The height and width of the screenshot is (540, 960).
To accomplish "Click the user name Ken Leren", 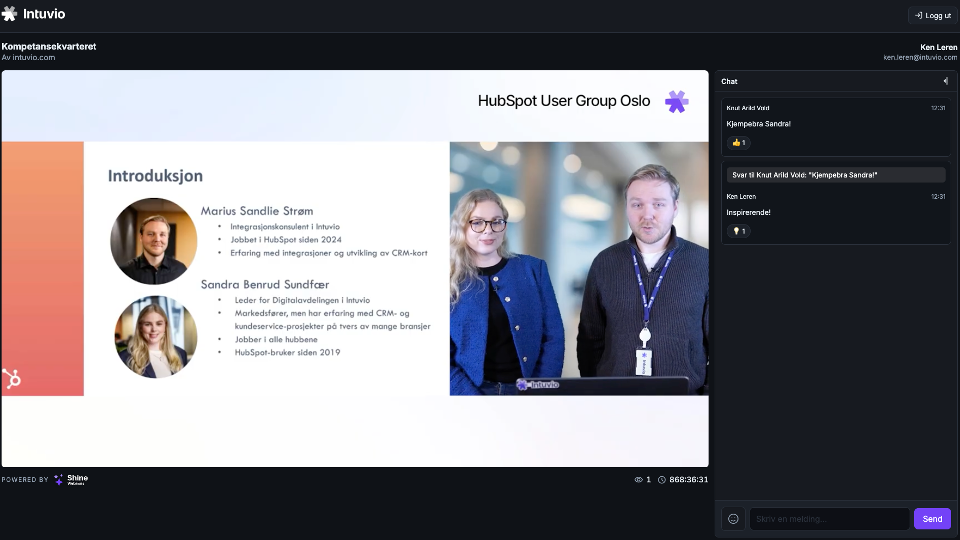I will 939,47.
